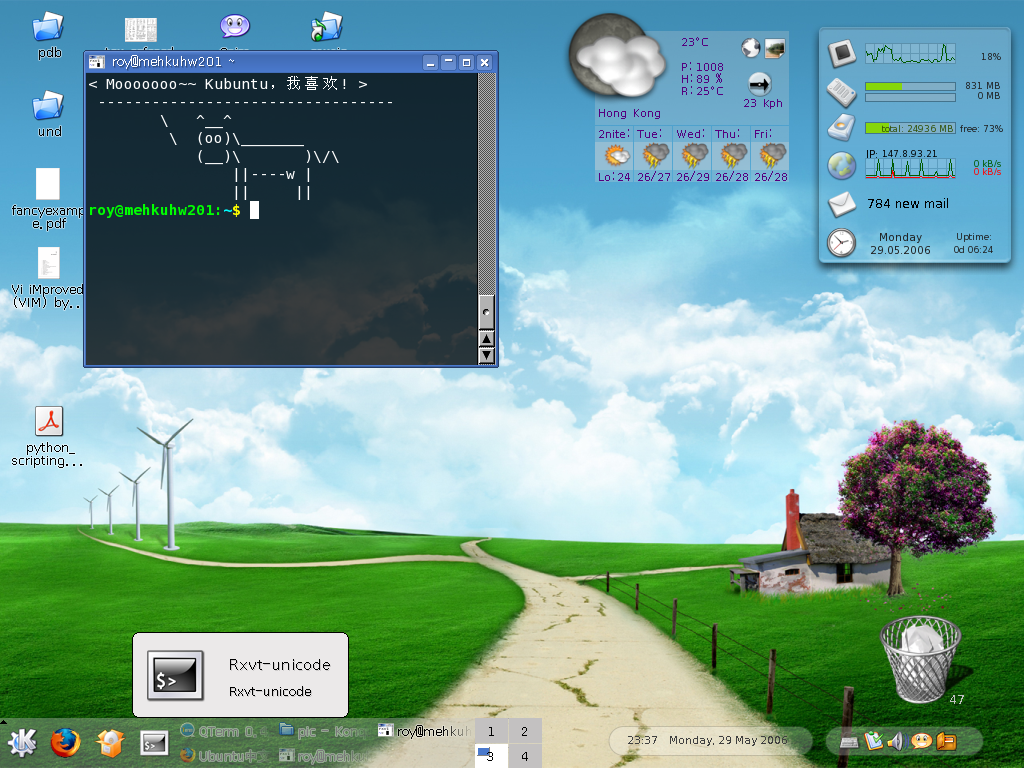Select the text document thumbnail desktop icon

tap(141, 30)
